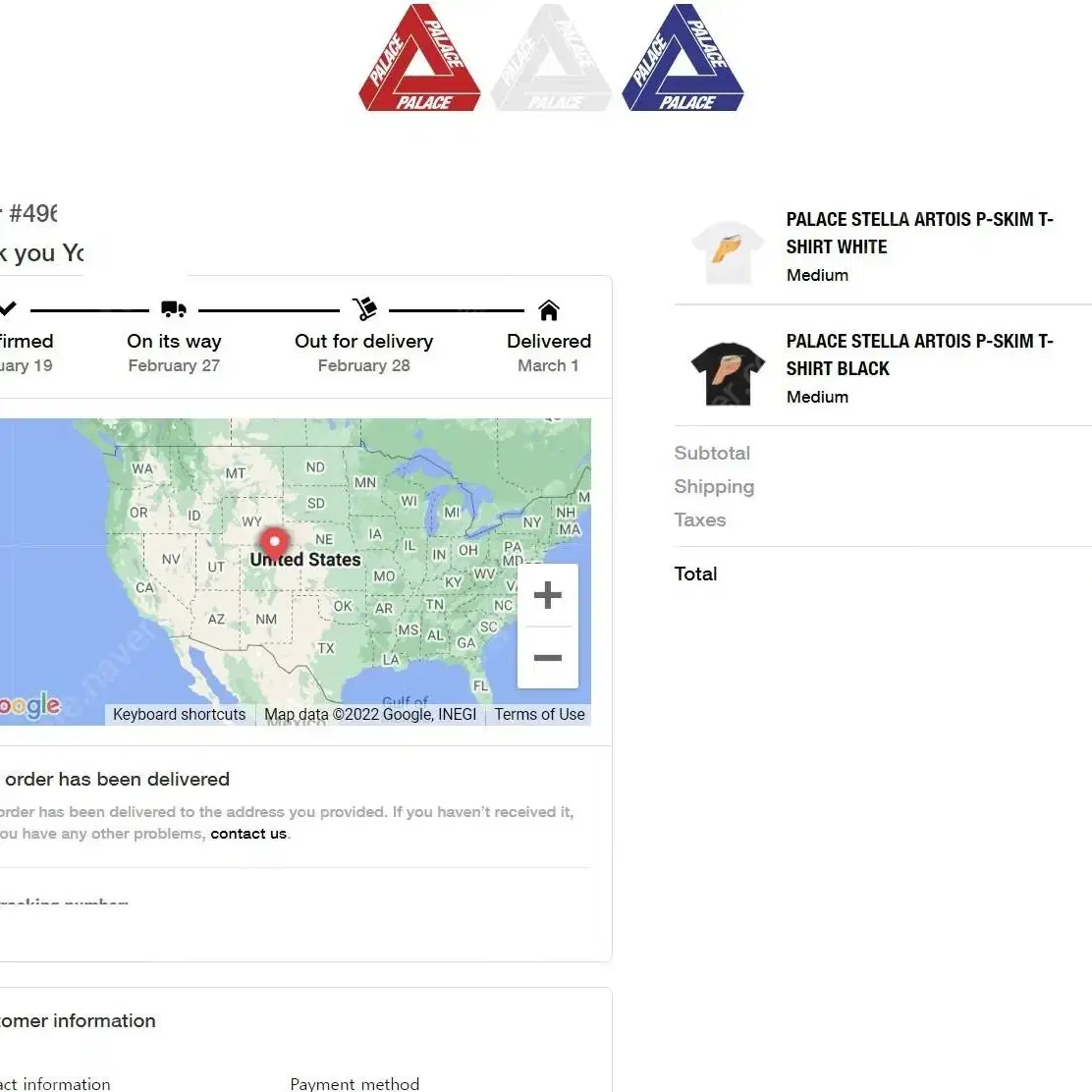Click Medium size under the black shirt
Screen dimensions: 1092x1092
(x=817, y=397)
